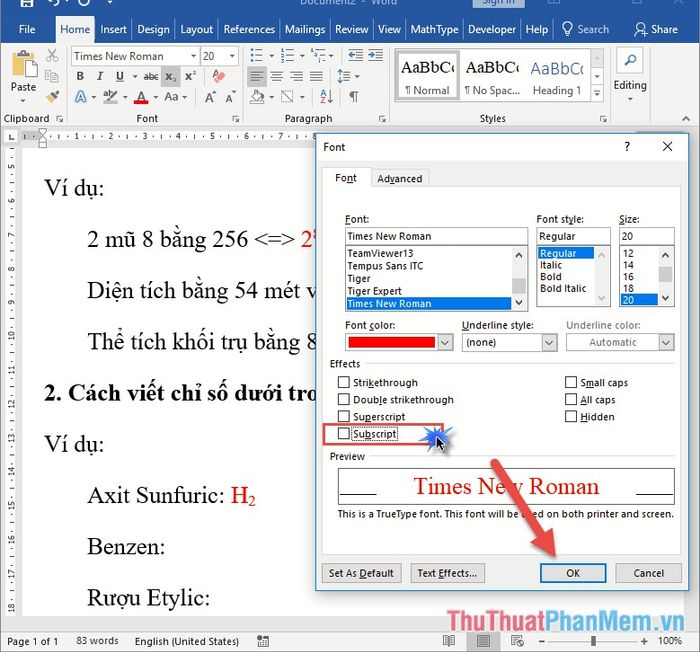The width and height of the screenshot is (700, 652).
Task: Center text in Paragraph group
Action: click(277, 76)
